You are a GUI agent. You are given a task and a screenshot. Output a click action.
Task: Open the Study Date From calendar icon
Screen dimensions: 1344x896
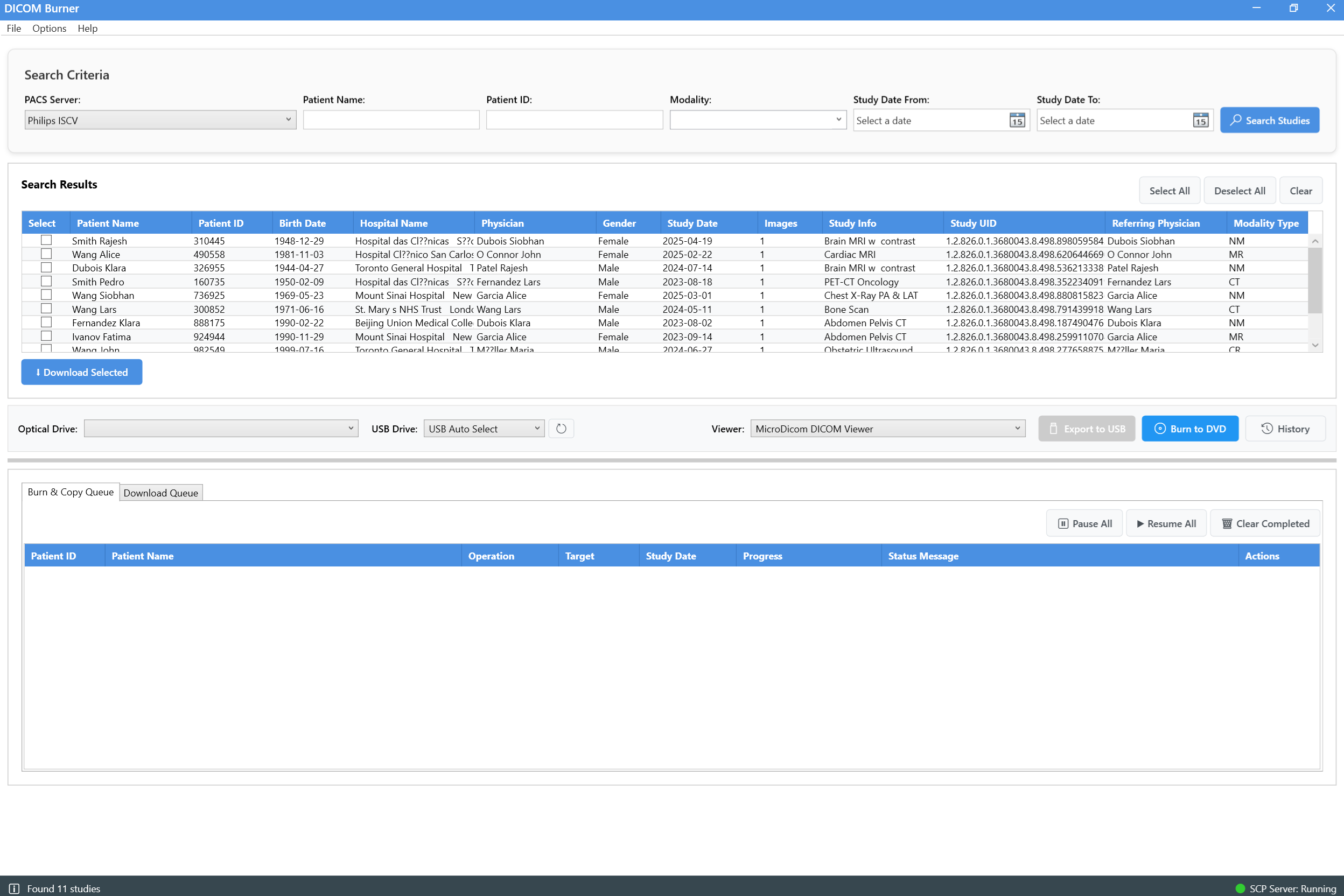[x=1017, y=121]
